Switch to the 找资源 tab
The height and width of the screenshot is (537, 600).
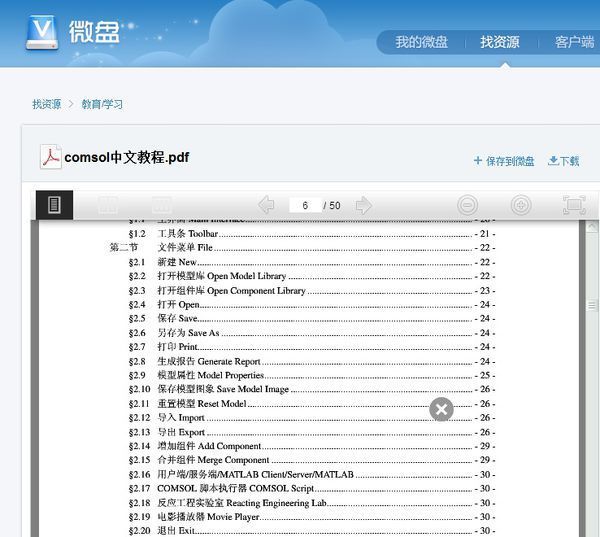click(500, 42)
